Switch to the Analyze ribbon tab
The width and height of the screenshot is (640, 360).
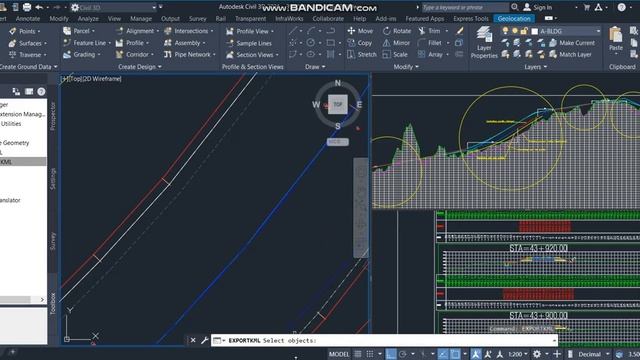[x=88, y=19]
